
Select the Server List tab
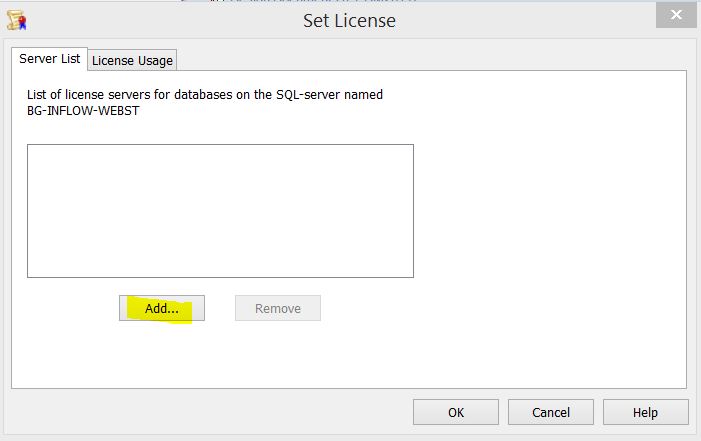click(50, 59)
